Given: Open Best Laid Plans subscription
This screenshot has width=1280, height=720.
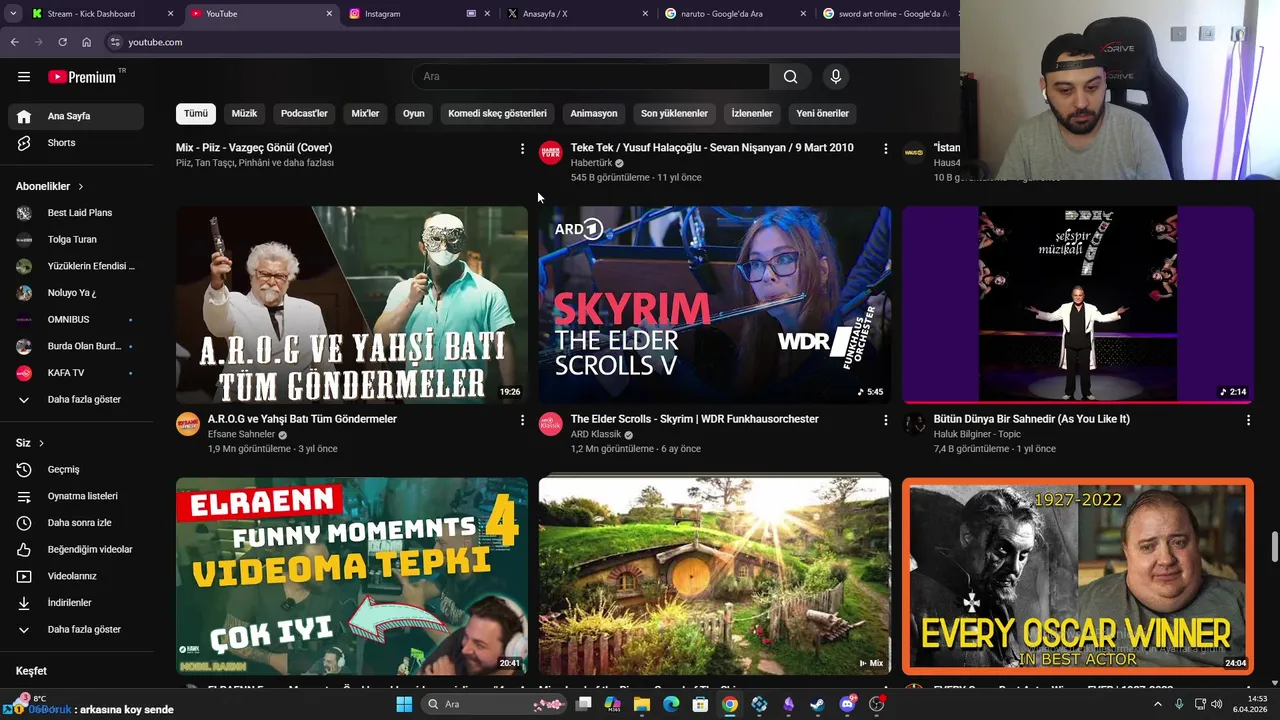Looking at the screenshot, I should [x=76, y=213].
